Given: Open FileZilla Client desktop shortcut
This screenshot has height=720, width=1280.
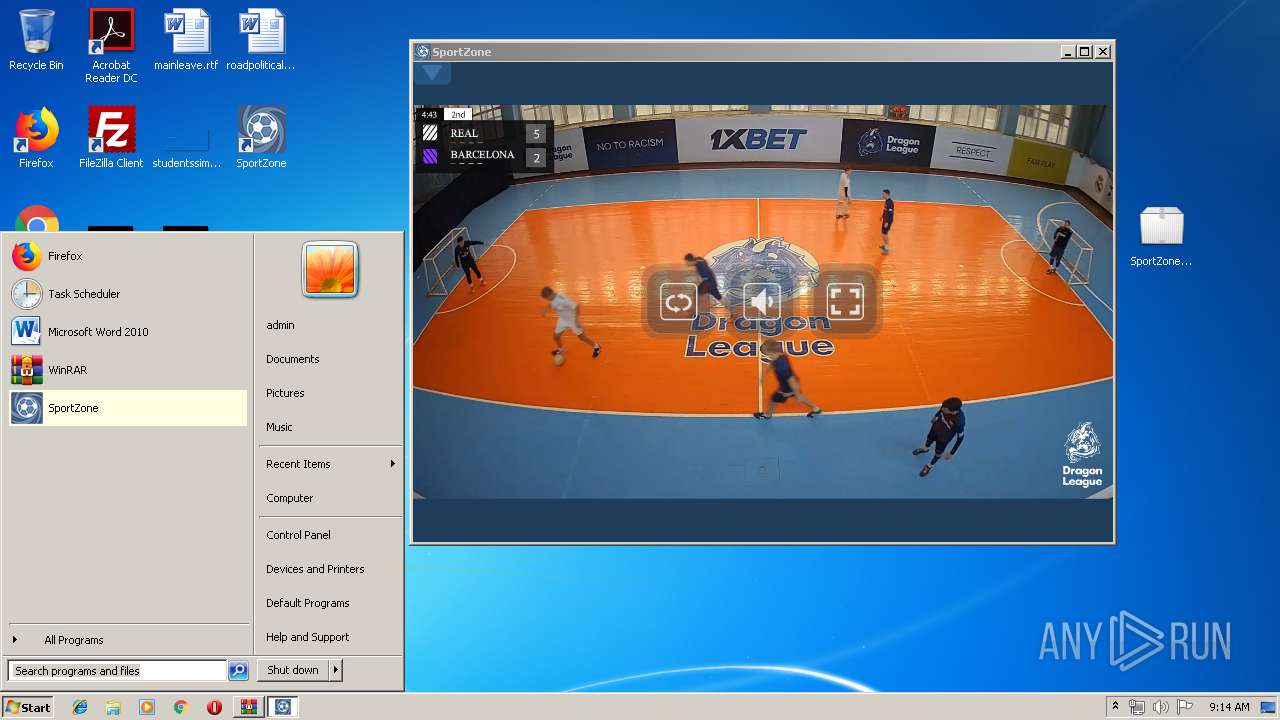Looking at the screenshot, I should point(111,138).
